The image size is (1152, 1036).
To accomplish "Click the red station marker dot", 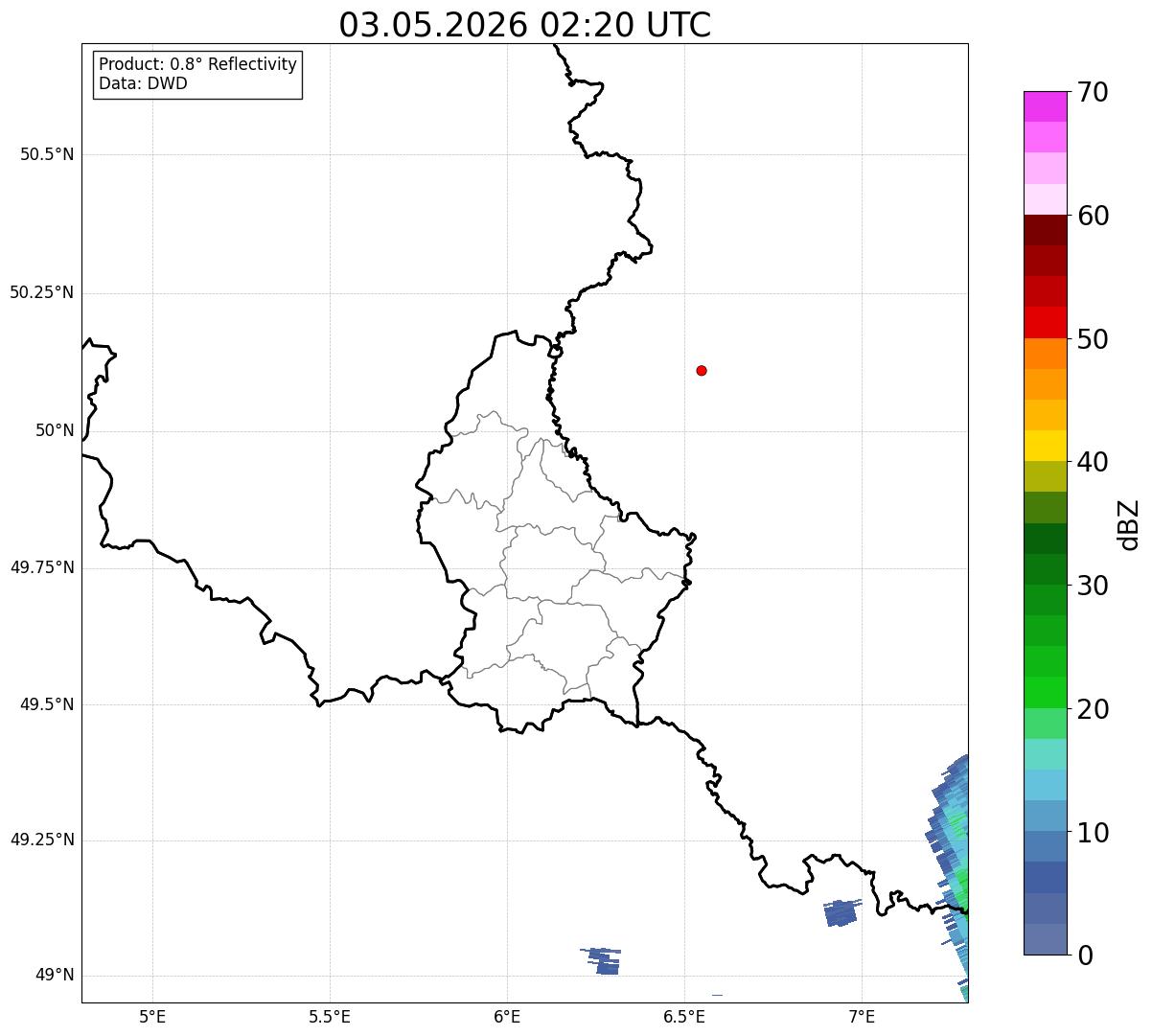I will point(702,370).
